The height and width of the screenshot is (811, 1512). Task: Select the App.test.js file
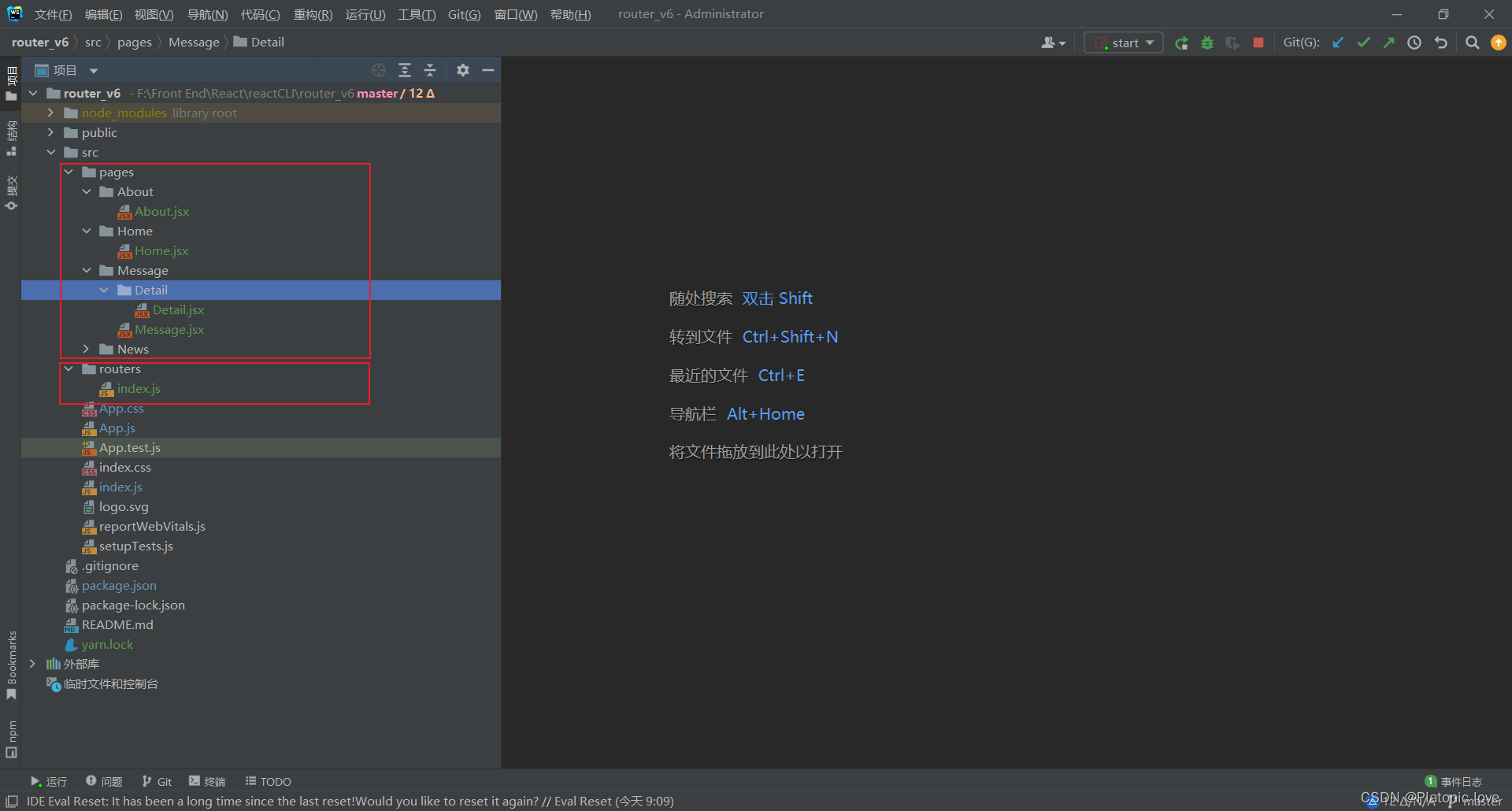[129, 447]
